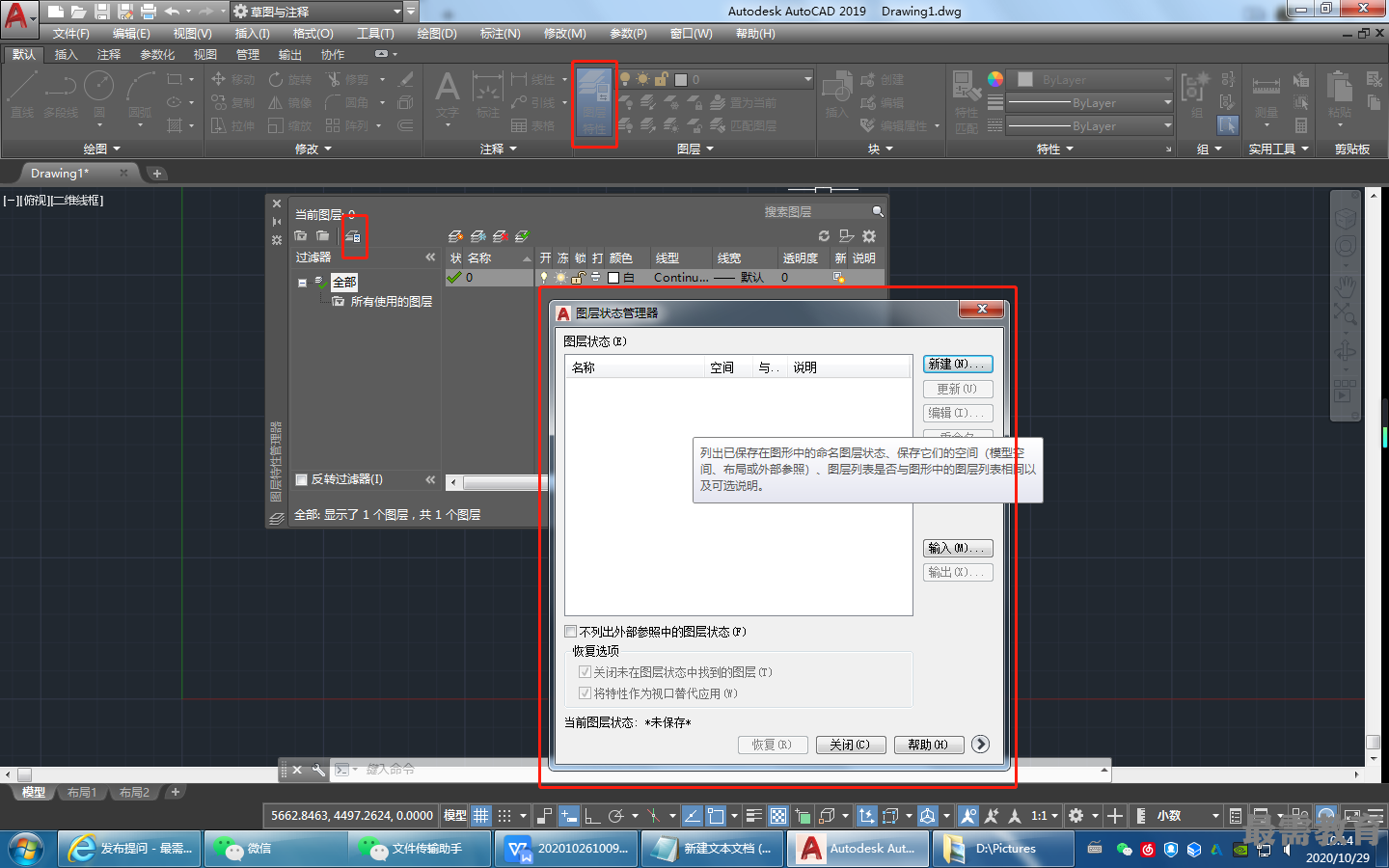The image size is (1389, 868).
Task: Select the Rotate tool in the Modify panel
Action: coord(290,79)
